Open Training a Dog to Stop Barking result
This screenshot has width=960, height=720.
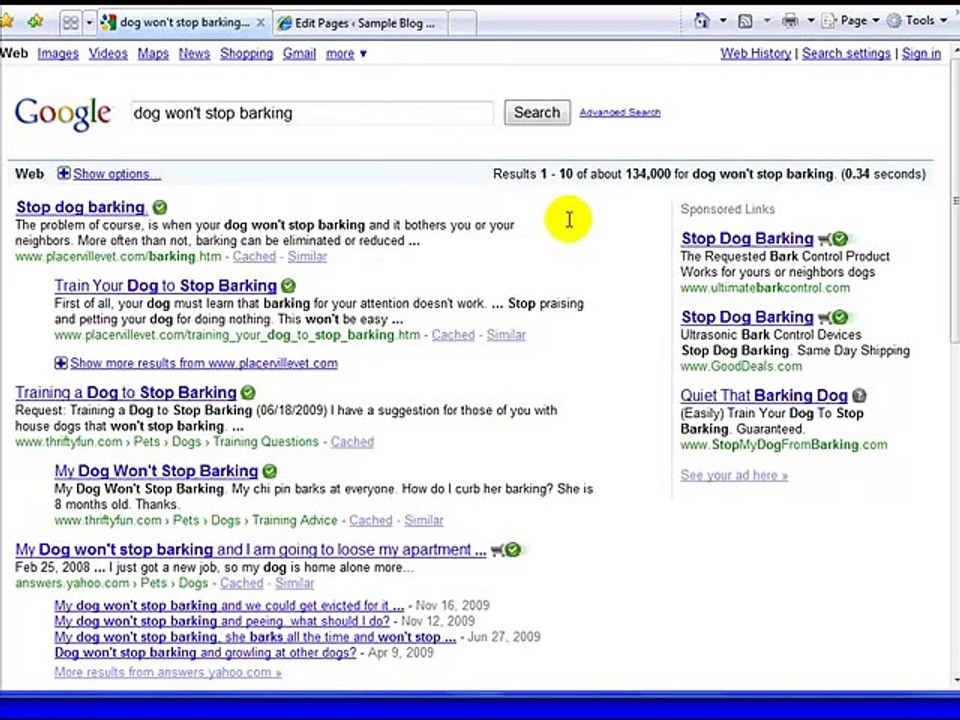[126, 392]
